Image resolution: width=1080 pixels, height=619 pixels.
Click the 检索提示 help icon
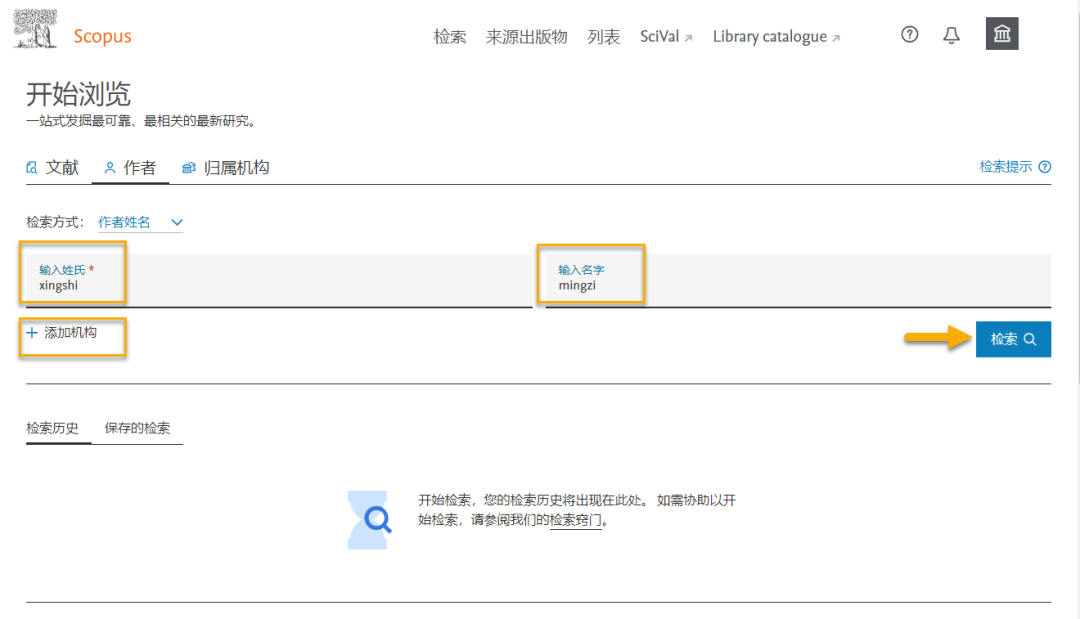[1044, 166]
